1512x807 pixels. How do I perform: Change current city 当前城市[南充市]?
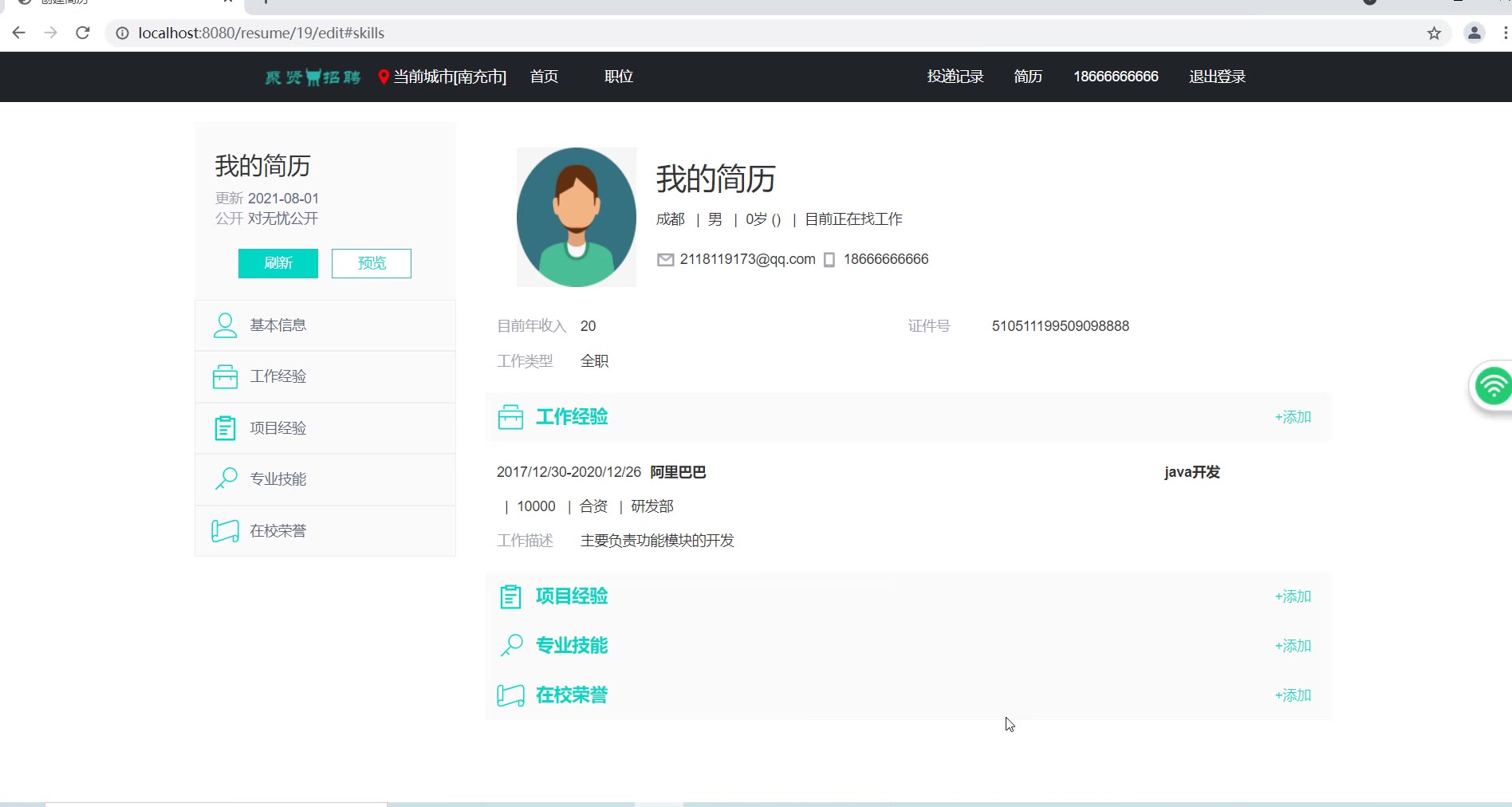point(450,77)
